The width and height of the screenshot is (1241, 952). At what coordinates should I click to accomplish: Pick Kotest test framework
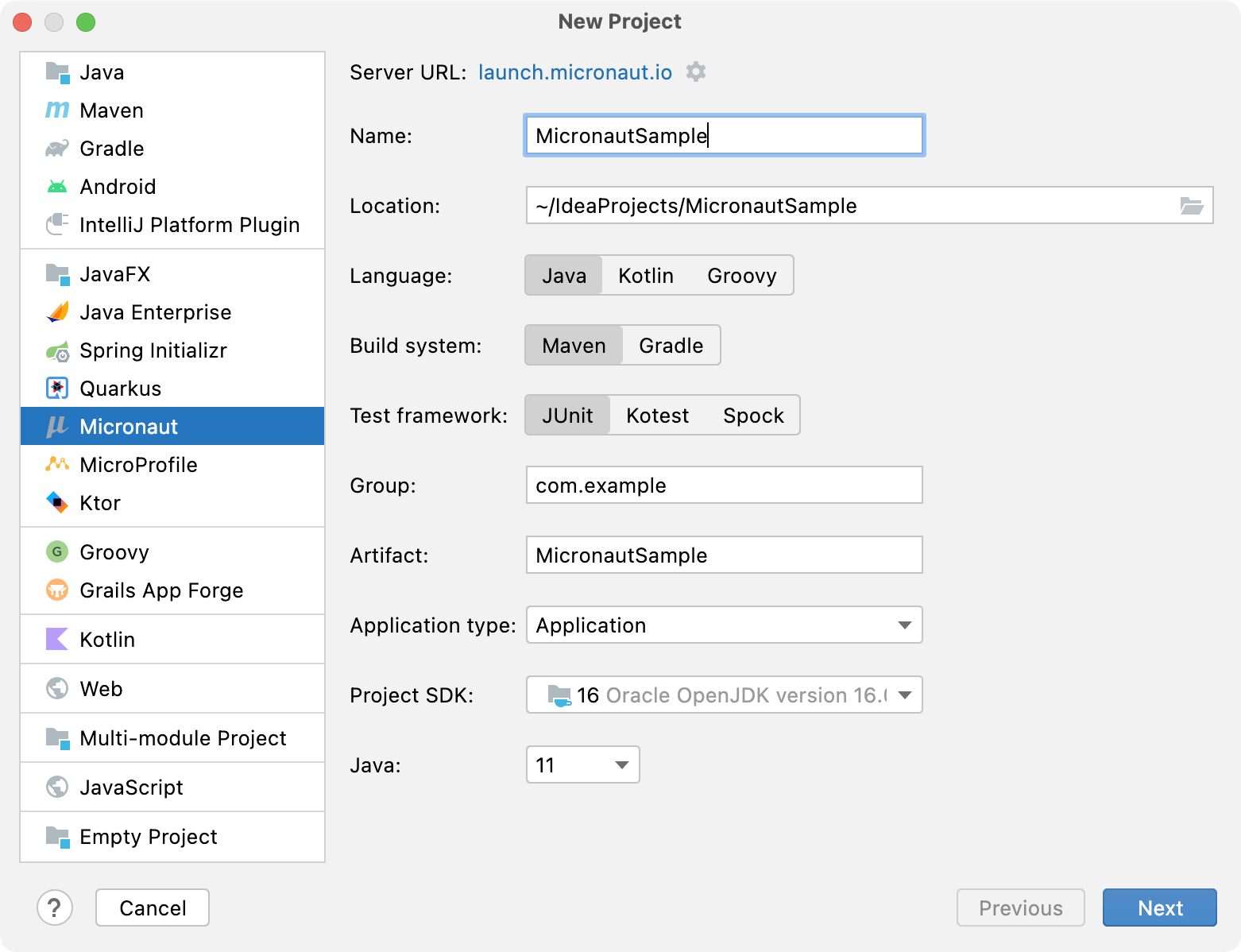pyautogui.click(x=658, y=416)
